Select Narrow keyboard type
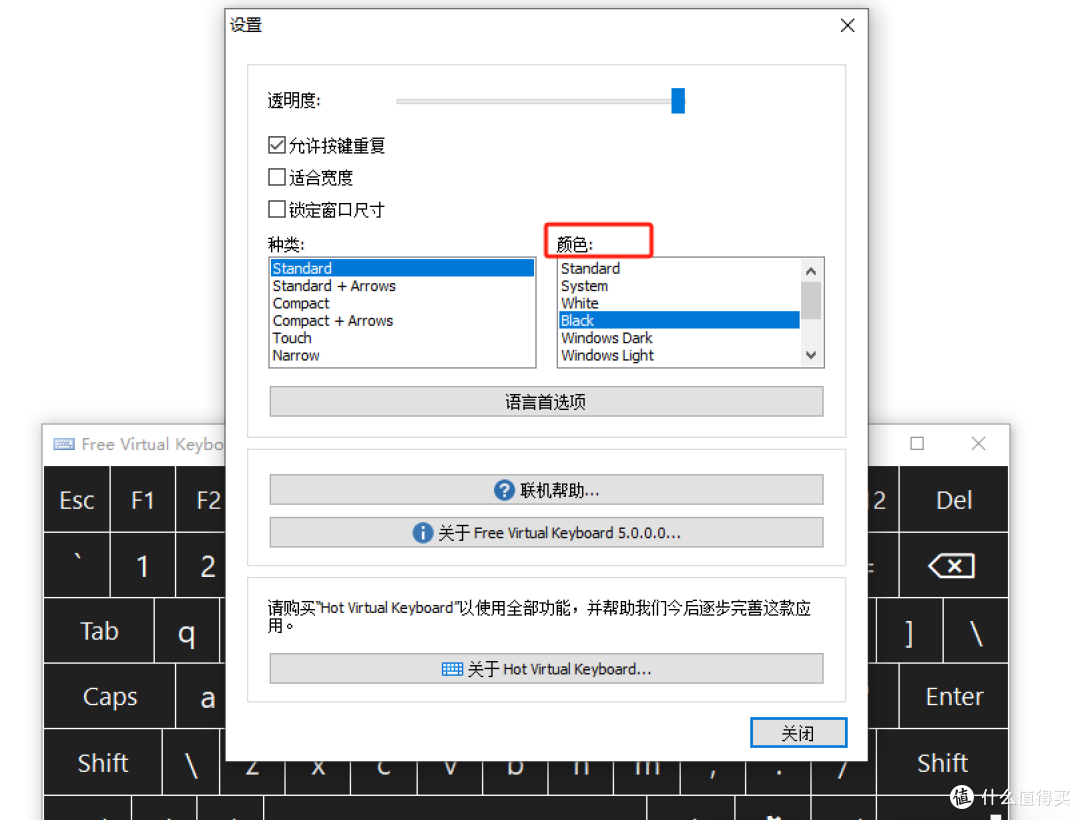1080x820 pixels. 402,356
